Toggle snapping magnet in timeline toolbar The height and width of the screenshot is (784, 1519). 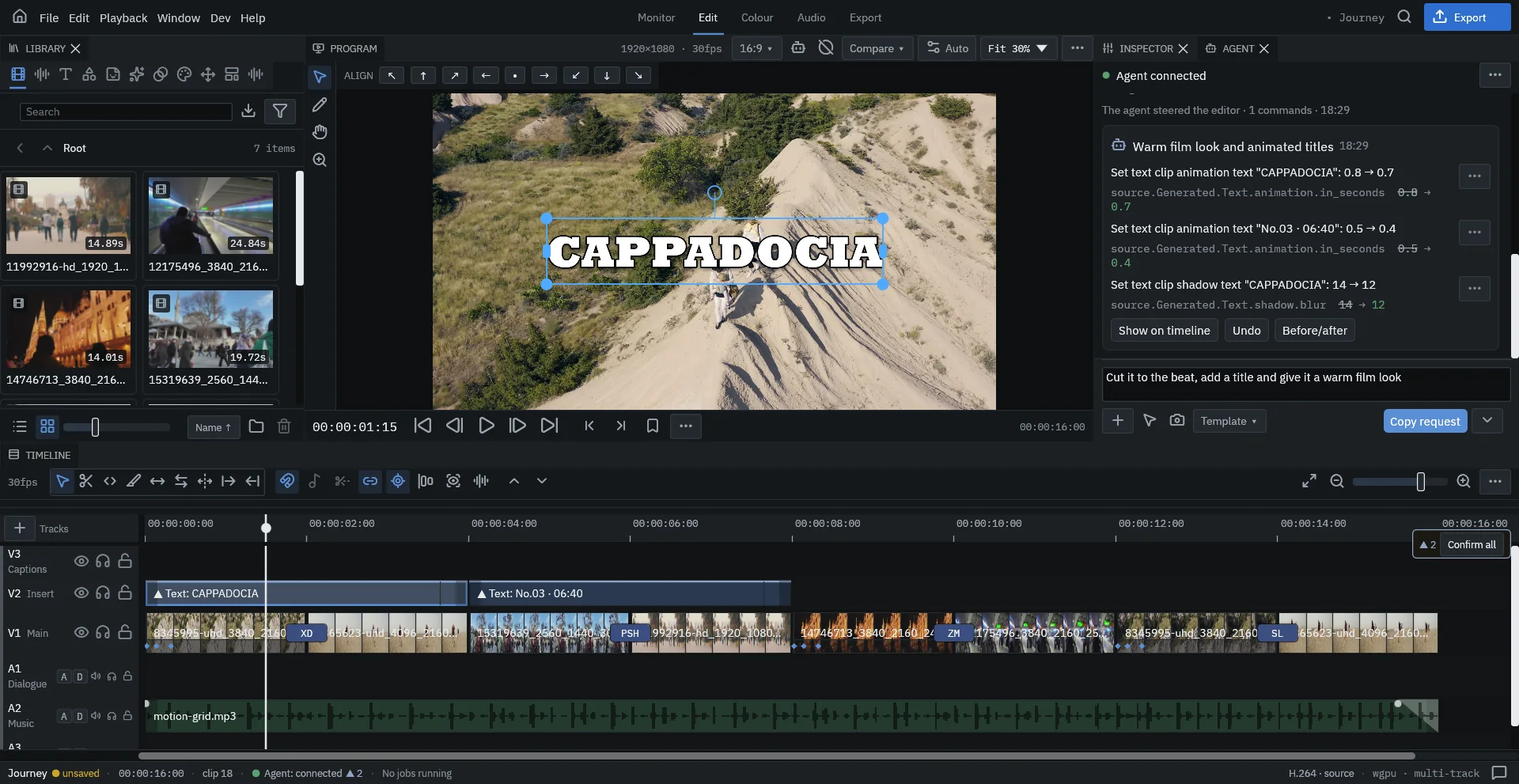287,481
